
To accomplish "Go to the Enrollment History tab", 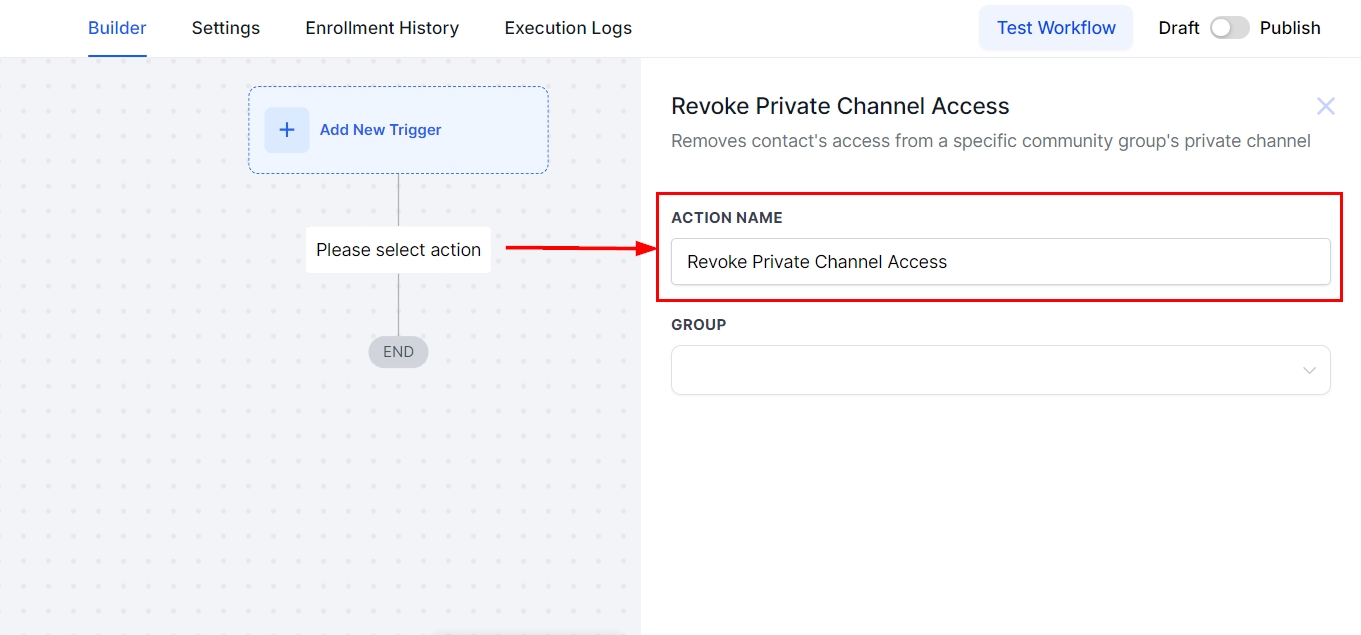I will pos(382,28).
